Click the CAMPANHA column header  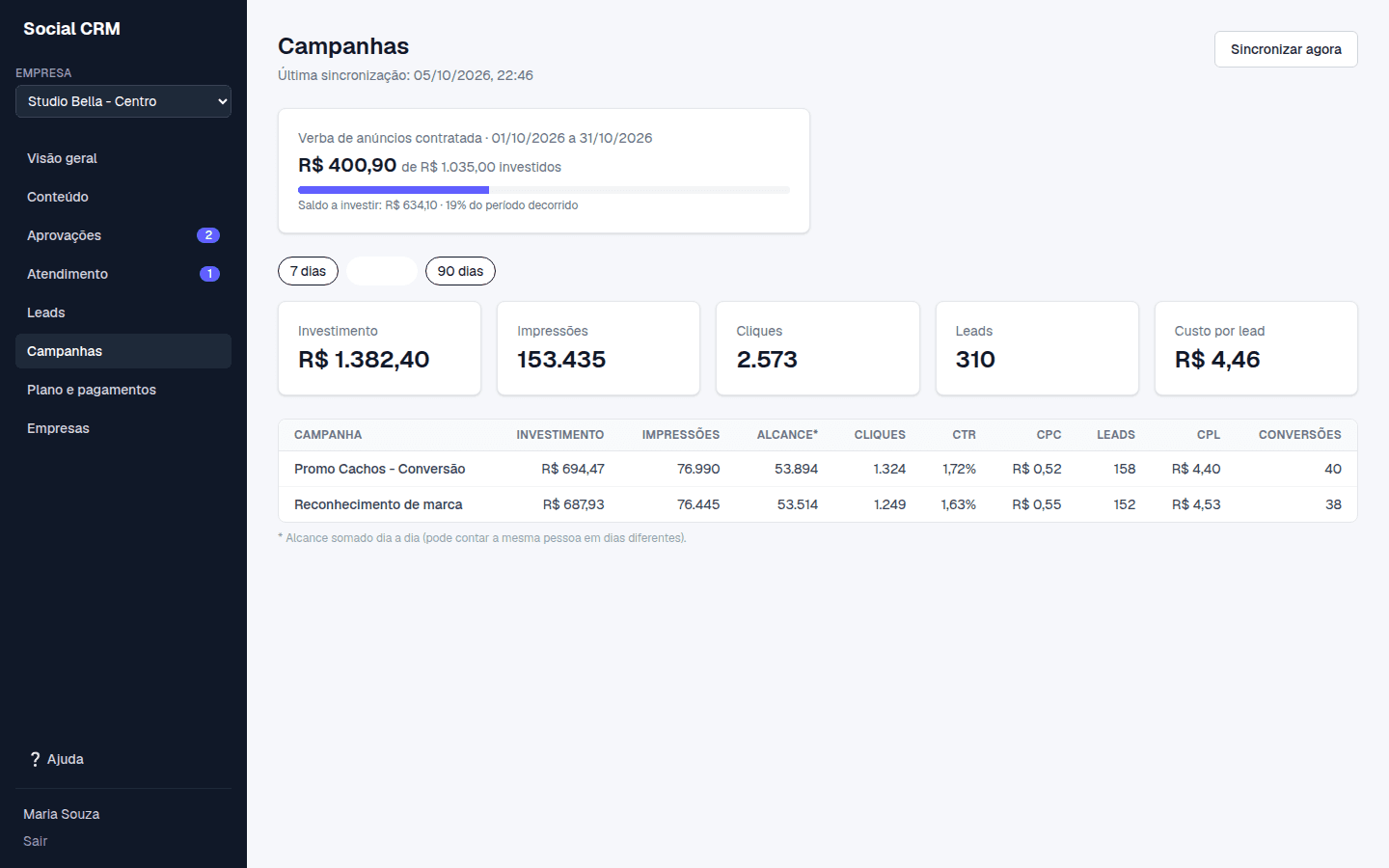(328, 435)
